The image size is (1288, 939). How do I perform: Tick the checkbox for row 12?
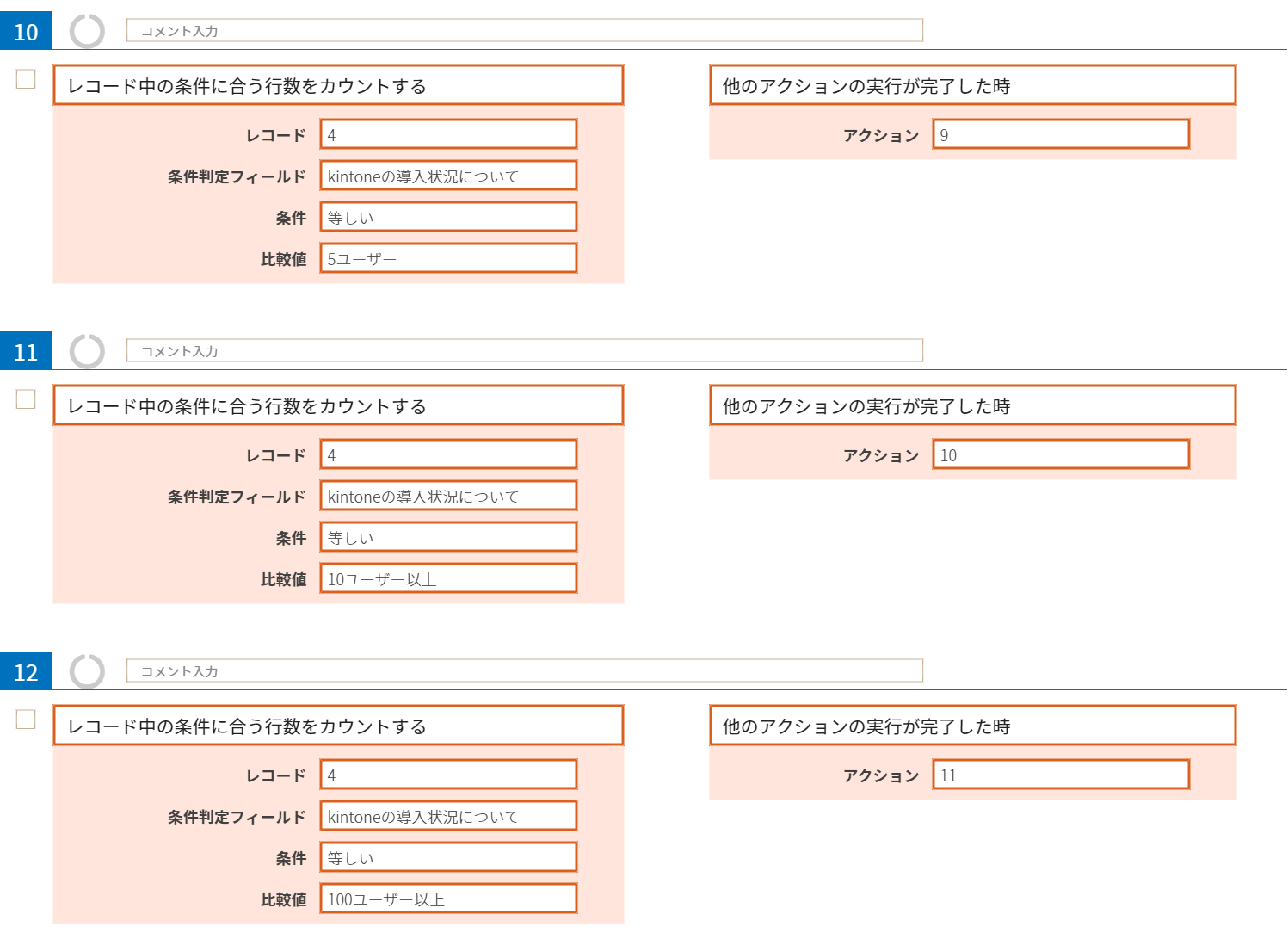click(x=26, y=720)
